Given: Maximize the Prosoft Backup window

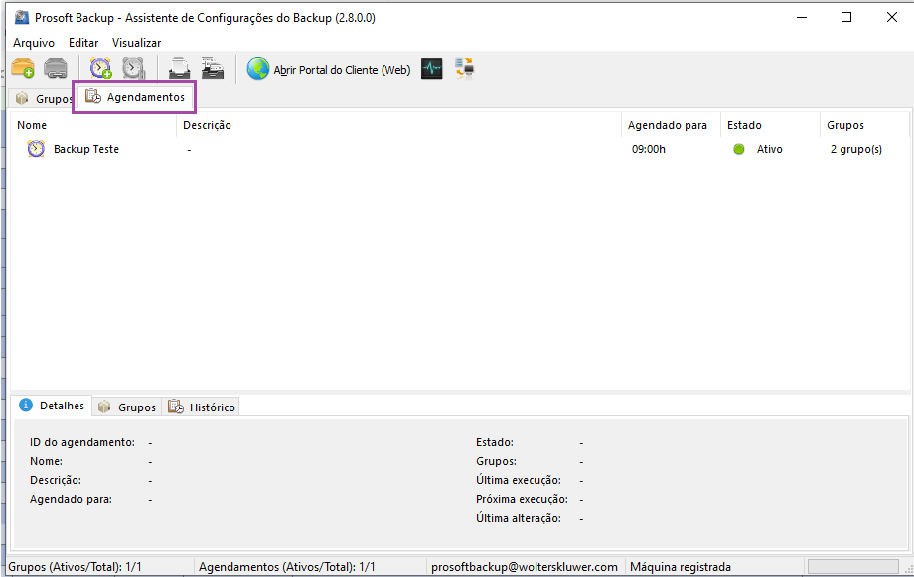Looking at the screenshot, I should click(846, 17).
